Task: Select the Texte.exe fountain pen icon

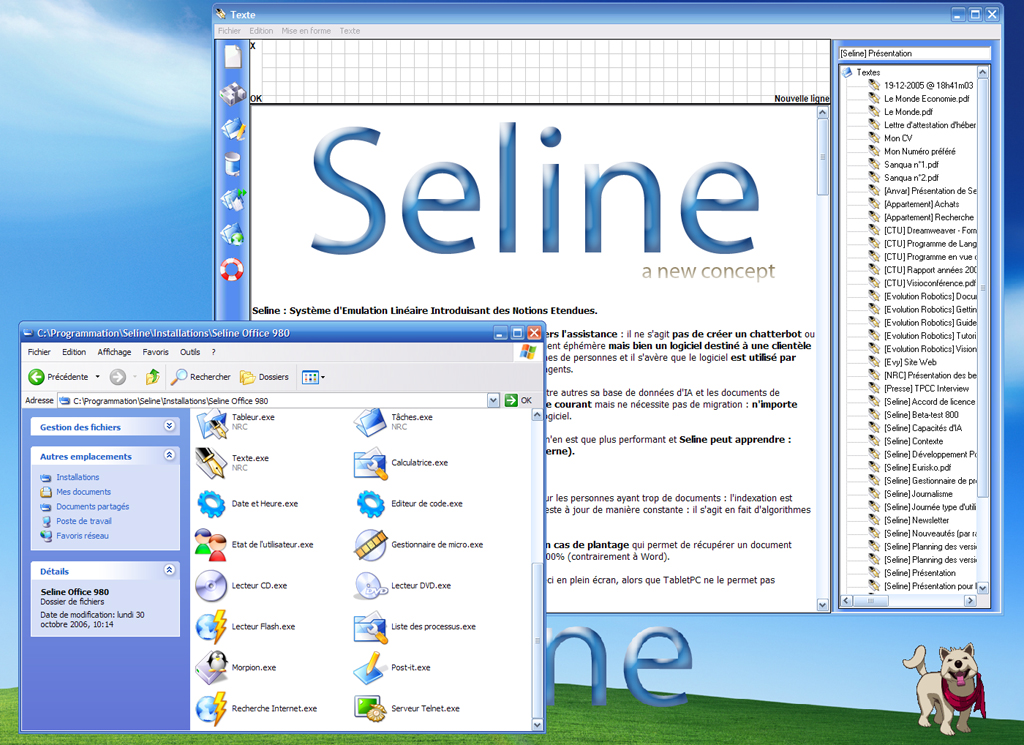Action: click(x=210, y=463)
